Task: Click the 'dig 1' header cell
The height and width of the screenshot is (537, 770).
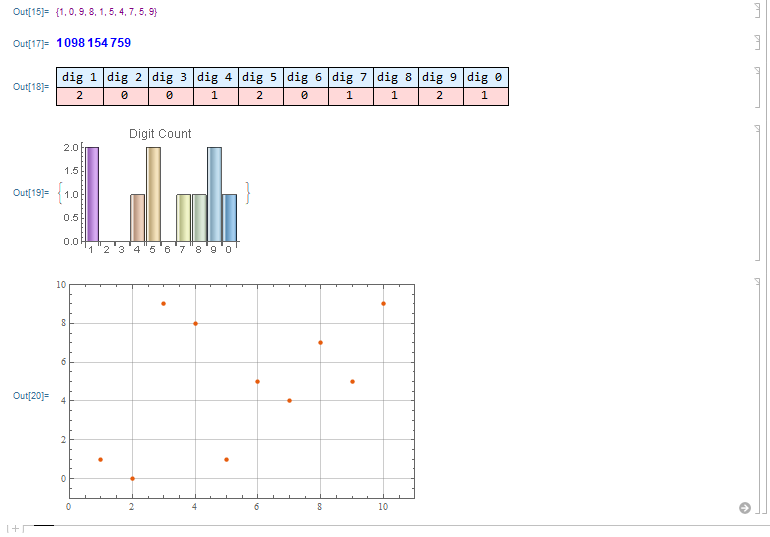Action: click(x=80, y=78)
